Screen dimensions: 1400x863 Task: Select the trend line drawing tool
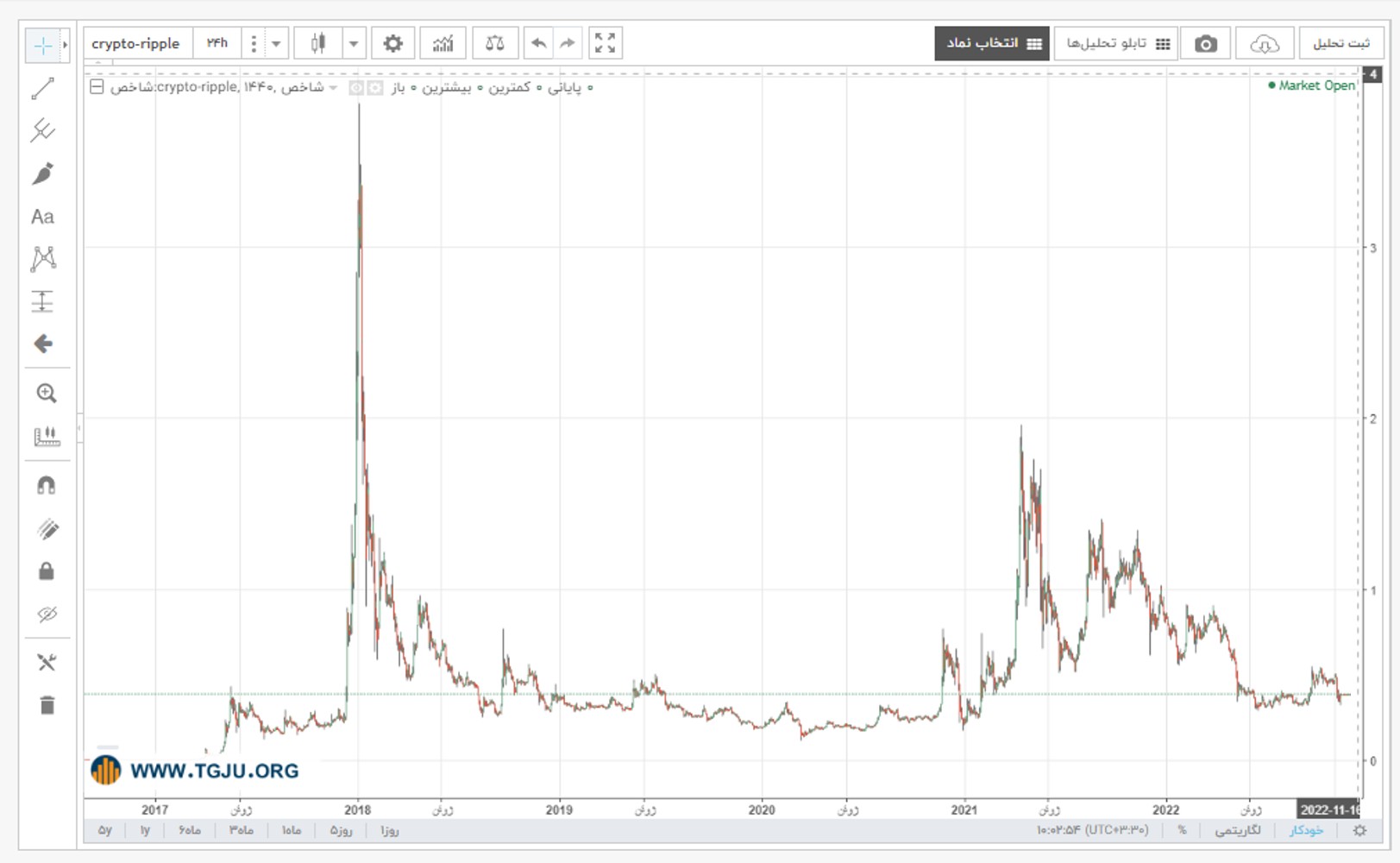pyautogui.click(x=43, y=88)
